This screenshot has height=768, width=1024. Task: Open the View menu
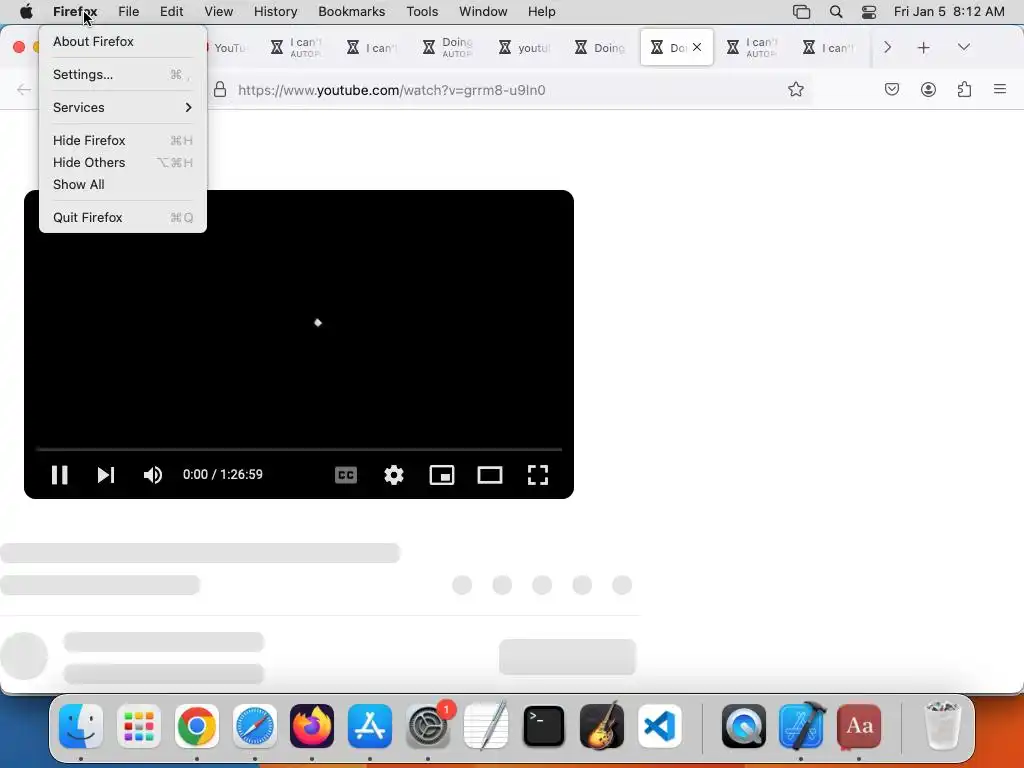coord(218,12)
